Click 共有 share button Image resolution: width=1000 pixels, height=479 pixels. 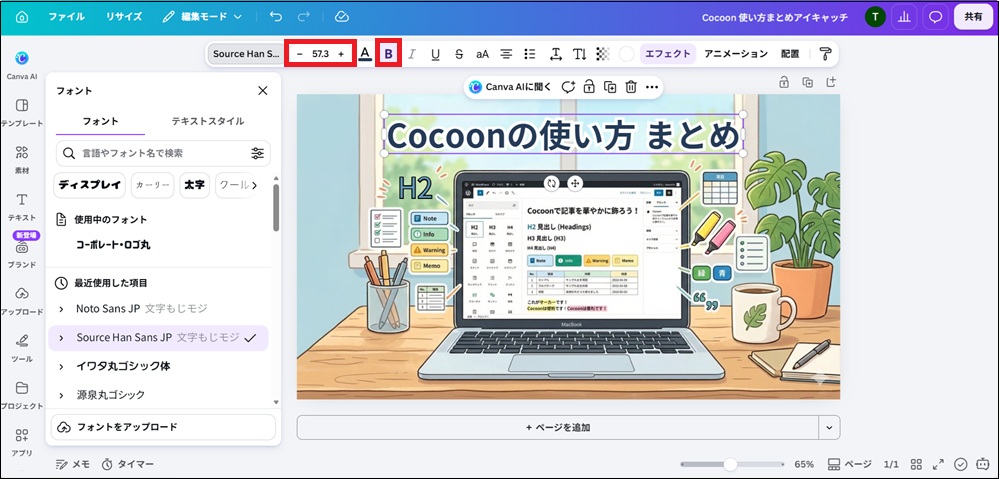[973, 17]
